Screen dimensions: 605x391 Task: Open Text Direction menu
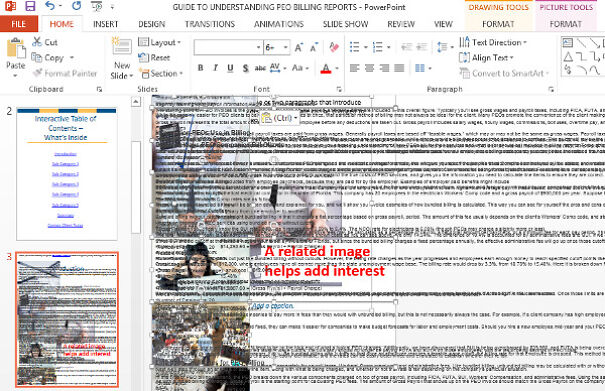(x=493, y=42)
